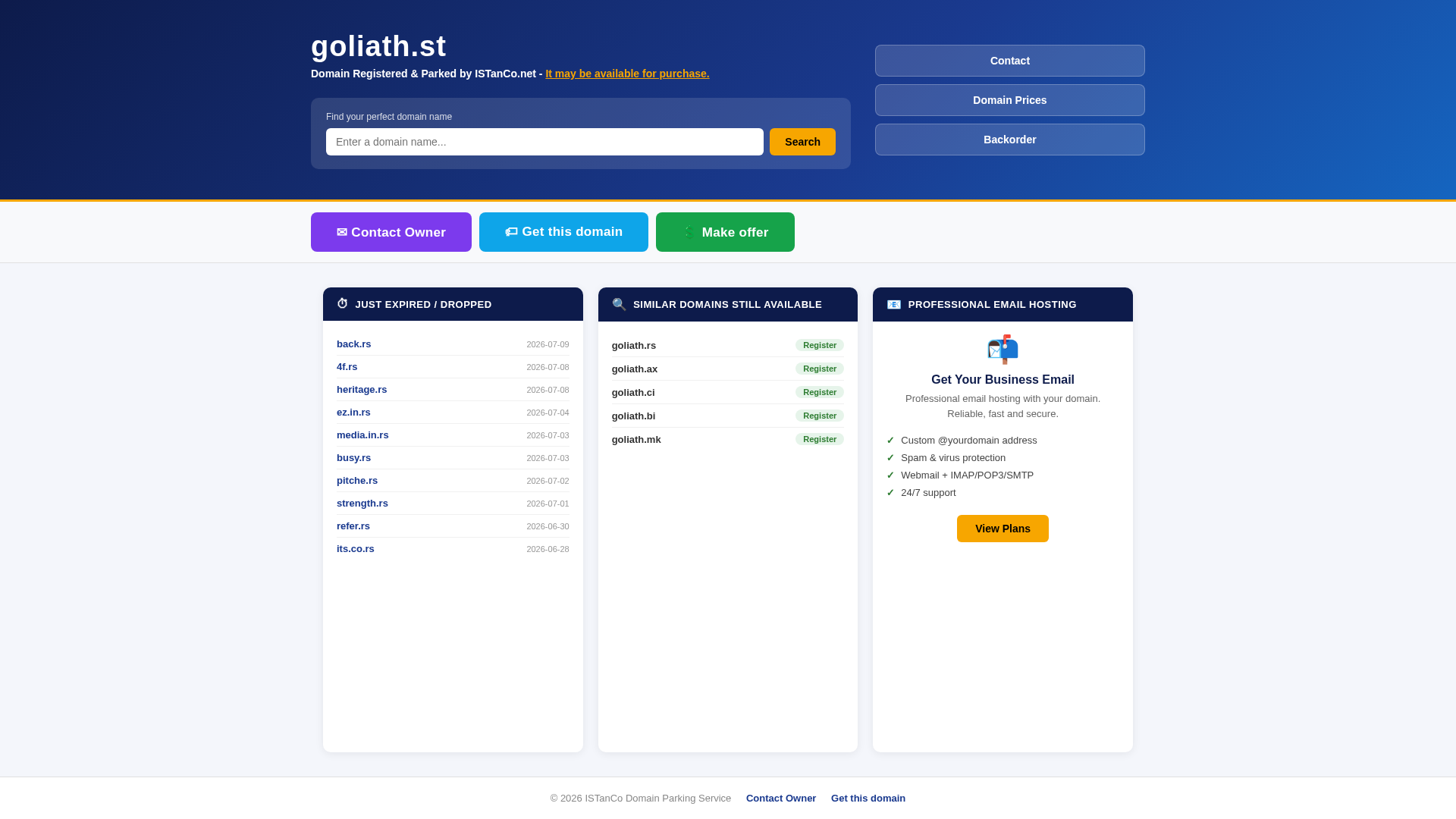The width and height of the screenshot is (1456, 819).
Task: Open the media.in.rs domain link
Action: coord(362,435)
